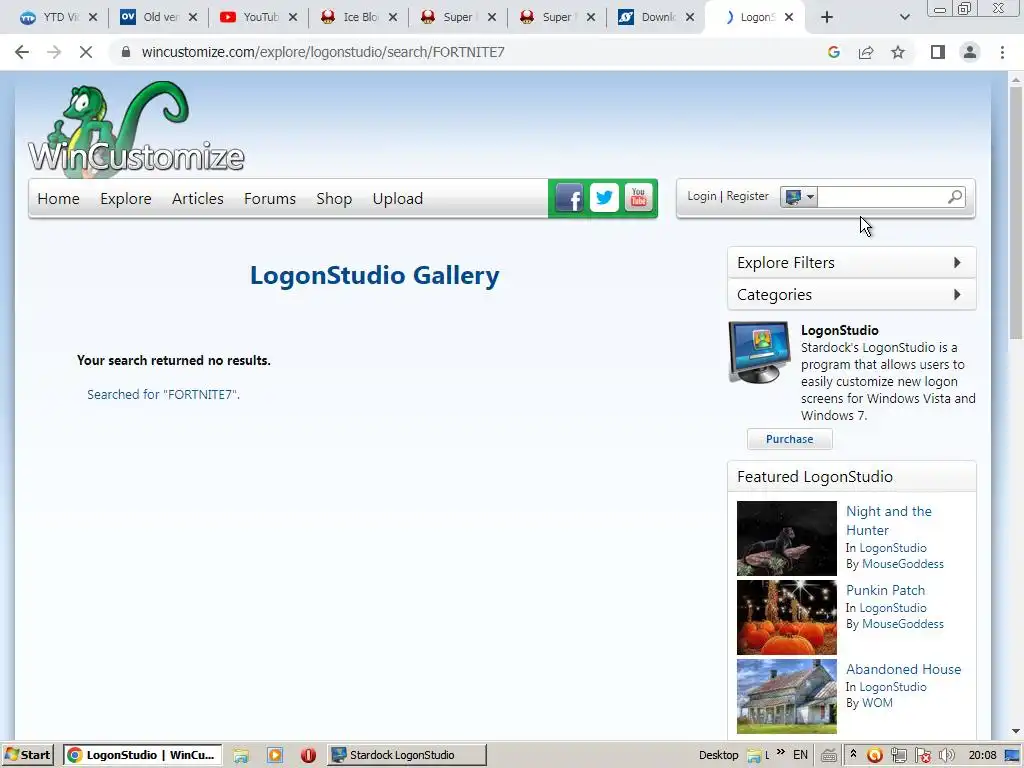The height and width of the screenshot is (768, 1024).
Task: Click the volume tray icon
Action: point(947,756)
